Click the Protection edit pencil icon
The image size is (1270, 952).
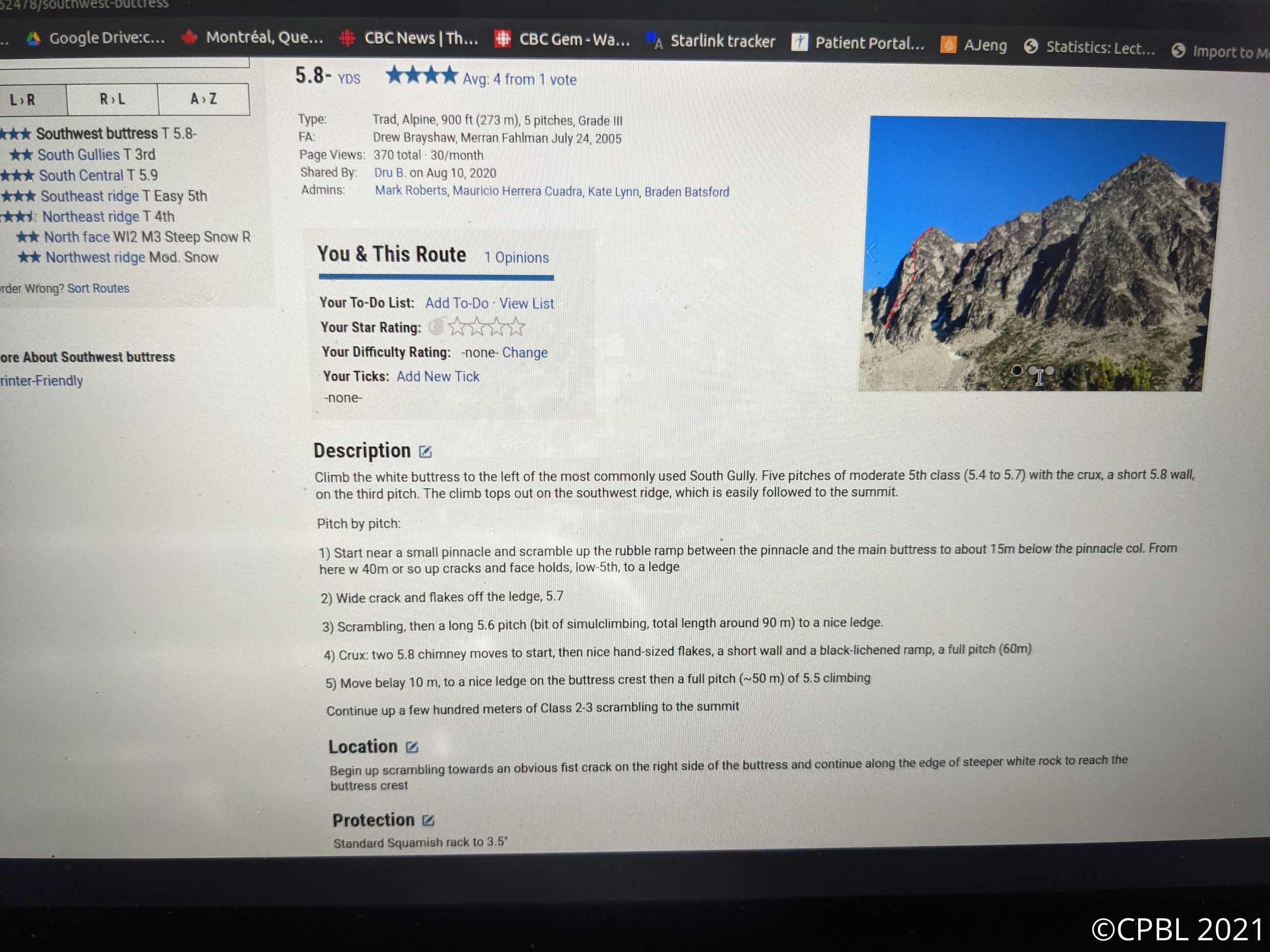[x=428, y=821]
